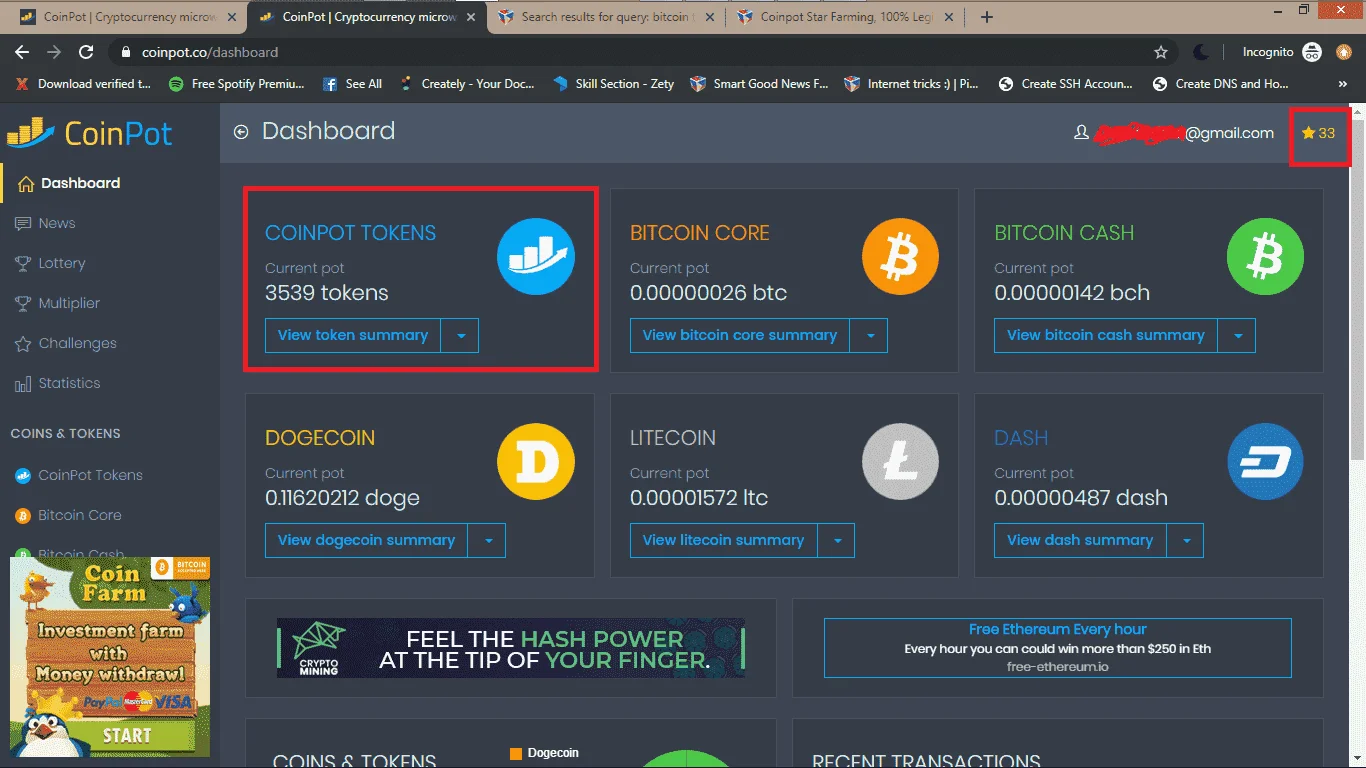Click the Crypto Mining hash power banner

[511, 648]
